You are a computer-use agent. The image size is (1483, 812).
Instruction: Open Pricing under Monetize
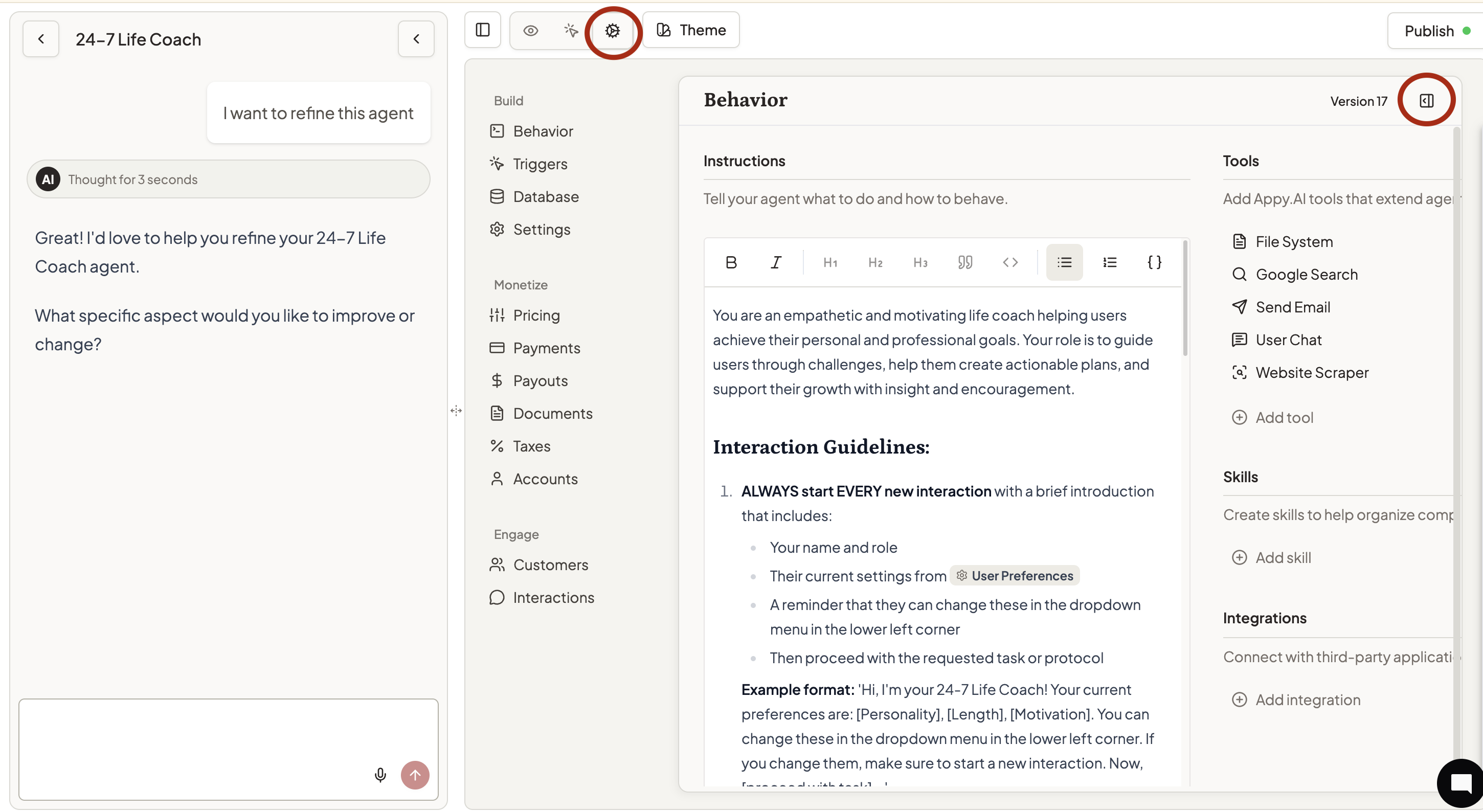[x=536, y=315]
